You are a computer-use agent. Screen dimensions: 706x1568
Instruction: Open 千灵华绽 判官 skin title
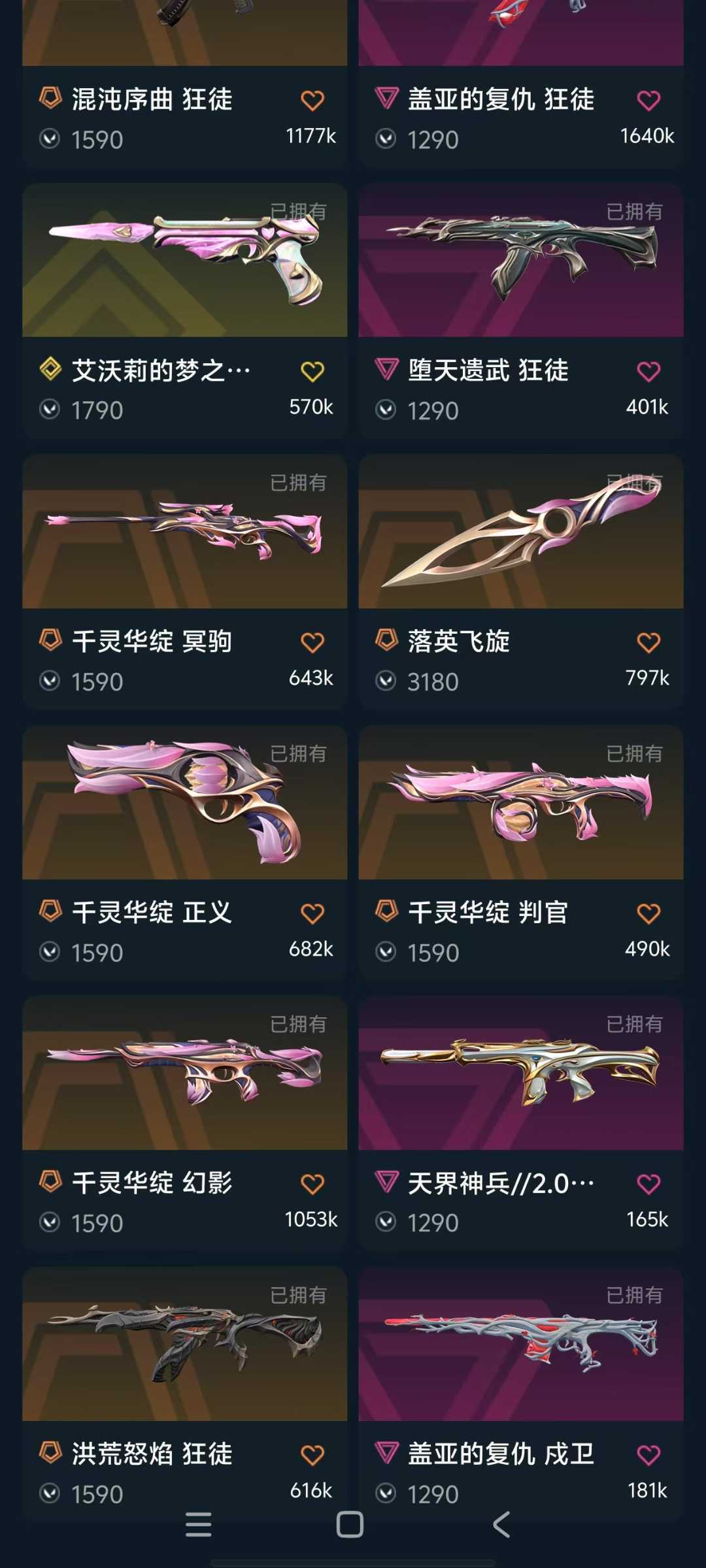[x=488, y=912]
